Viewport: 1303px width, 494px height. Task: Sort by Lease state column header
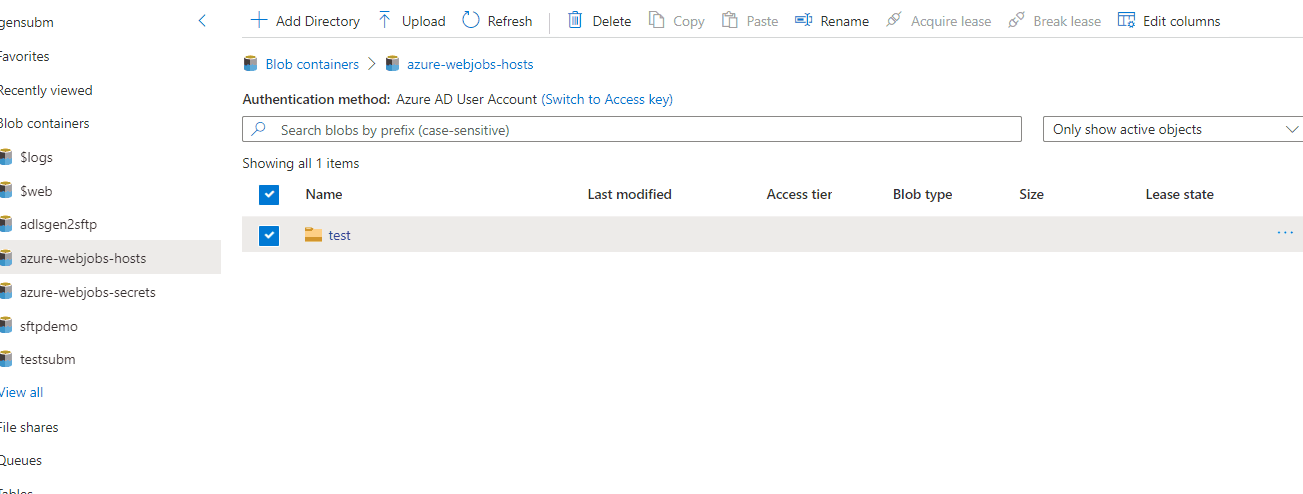tap(1180, 194)
